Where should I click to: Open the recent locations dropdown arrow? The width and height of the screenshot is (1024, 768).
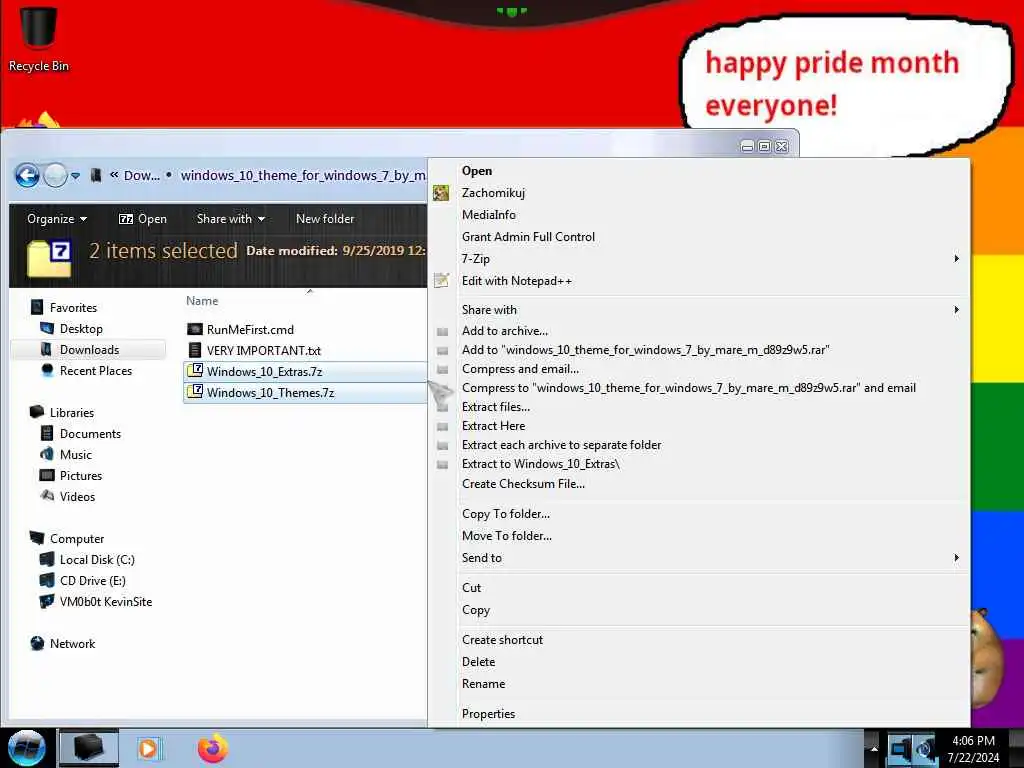76,176
